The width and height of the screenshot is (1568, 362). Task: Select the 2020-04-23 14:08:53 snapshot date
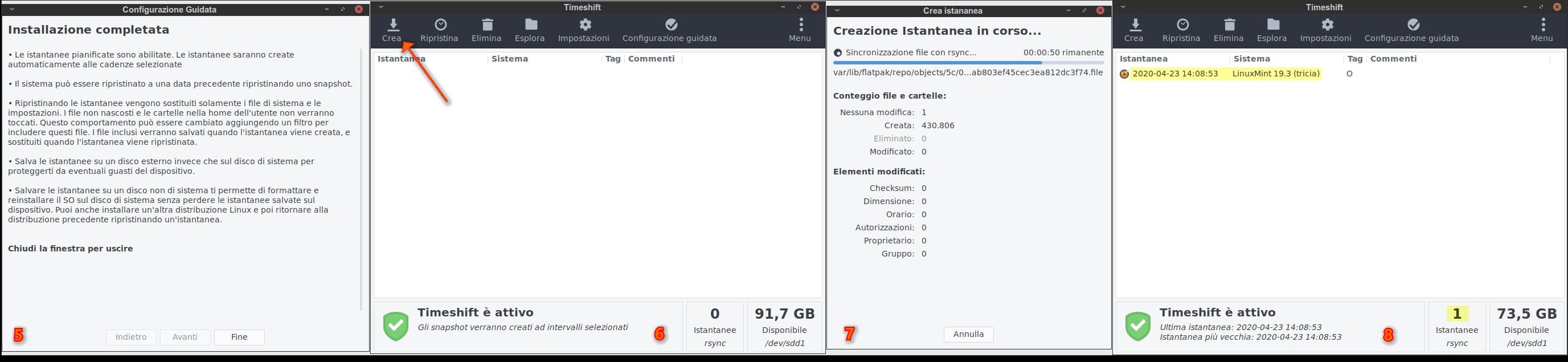(x=1176, y=74)
